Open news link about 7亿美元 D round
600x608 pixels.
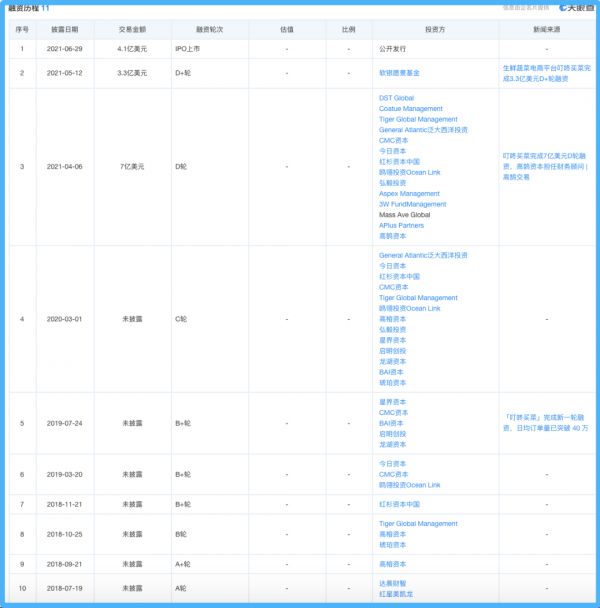[x=546, y=166]
